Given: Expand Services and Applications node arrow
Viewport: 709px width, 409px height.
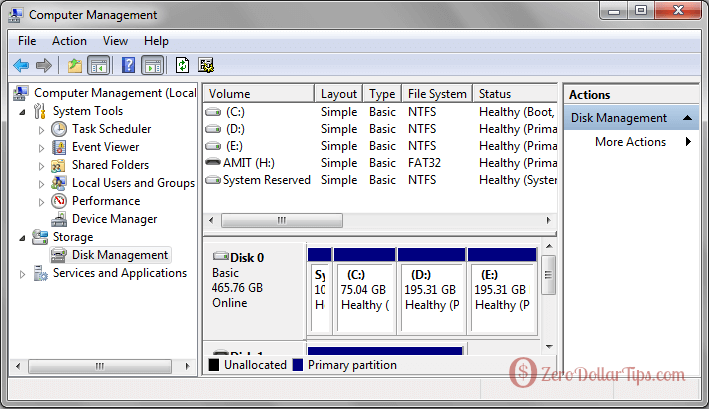Looking at the screenshot, I should coord(22,274).
